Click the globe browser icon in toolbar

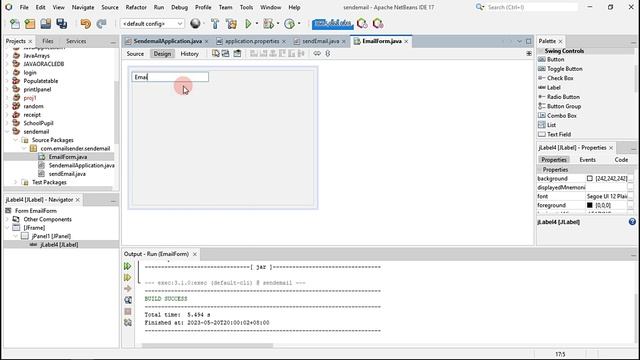(x=195, y=24)
